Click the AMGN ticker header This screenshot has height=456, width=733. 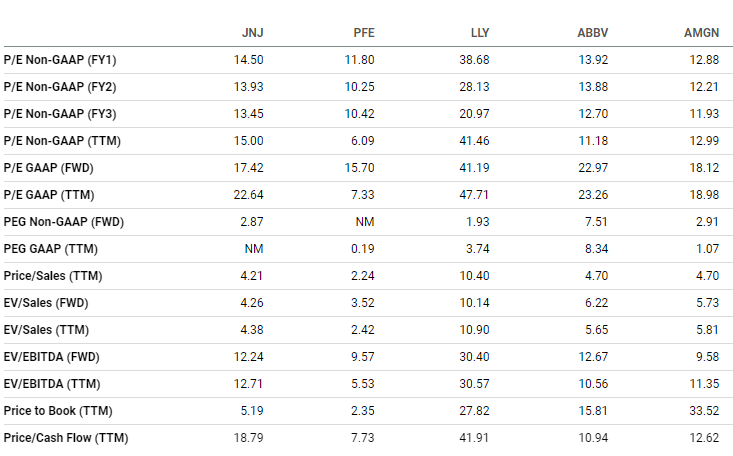pyautogui.click(x=702, y=33)
